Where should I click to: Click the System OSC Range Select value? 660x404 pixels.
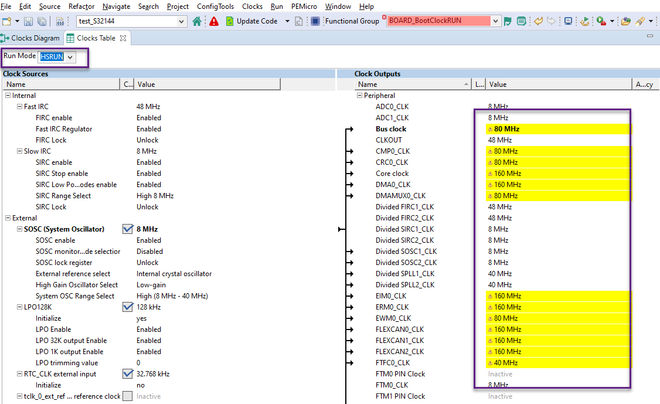pyautogui.click(x=172, y=296)
